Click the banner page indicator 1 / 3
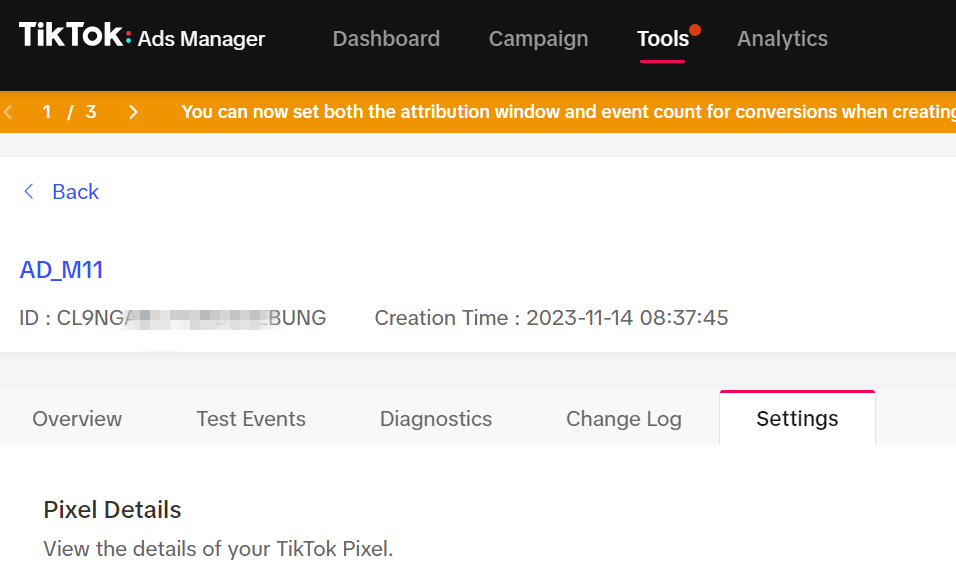This screenshot has height=586, width=956. tap(68, 112)
